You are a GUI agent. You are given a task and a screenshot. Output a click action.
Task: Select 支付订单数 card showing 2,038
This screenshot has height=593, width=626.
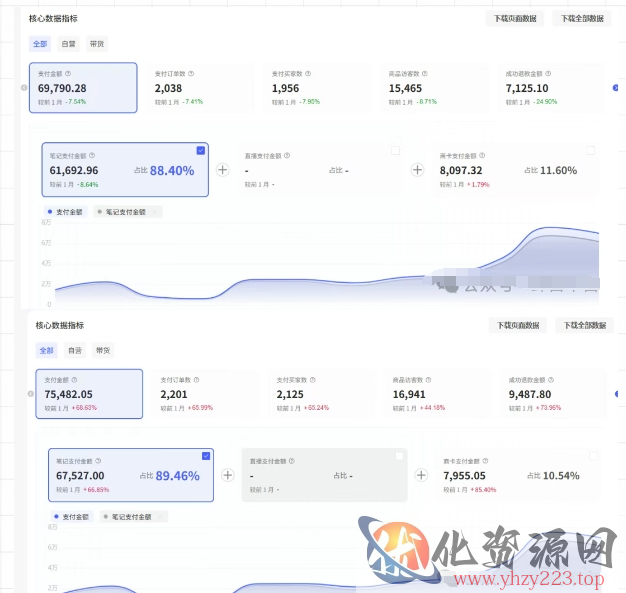(x=200, y=87)
